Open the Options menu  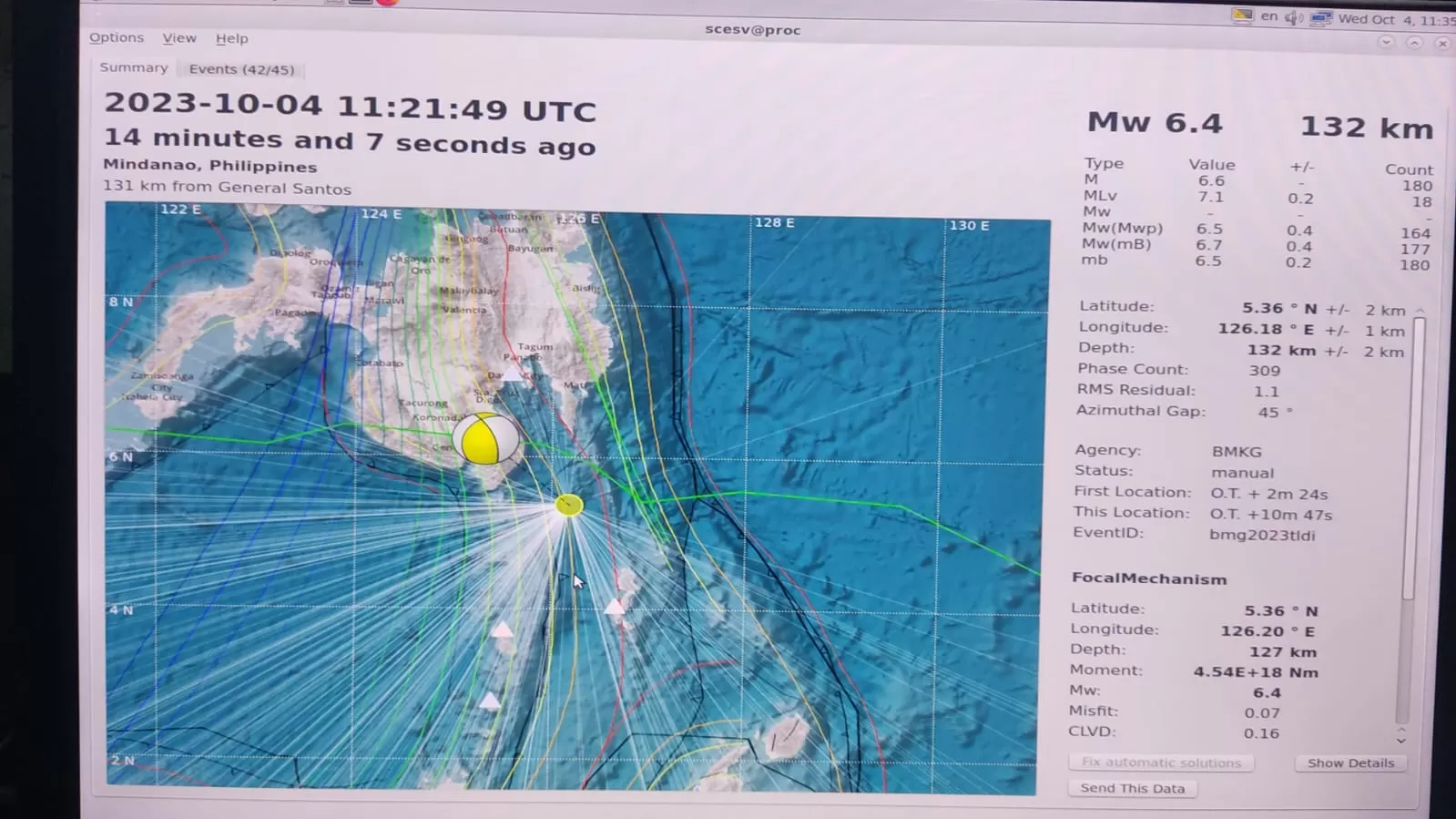pos(117,37)
